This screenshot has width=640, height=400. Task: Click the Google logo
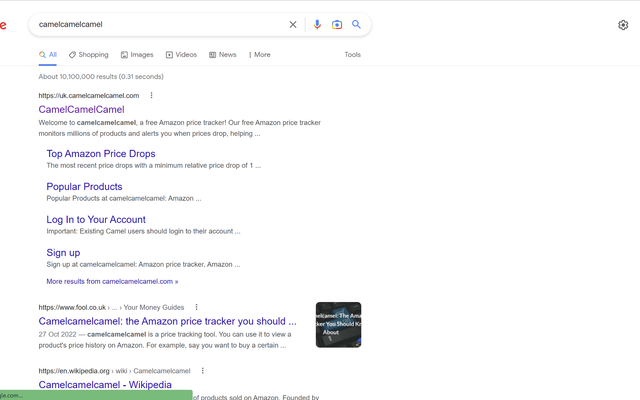pos(3,25)
